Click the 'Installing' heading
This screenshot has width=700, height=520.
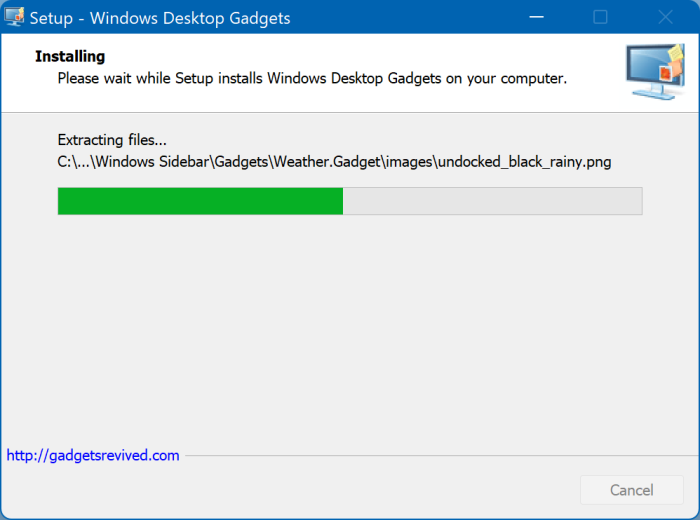(70, 56)
